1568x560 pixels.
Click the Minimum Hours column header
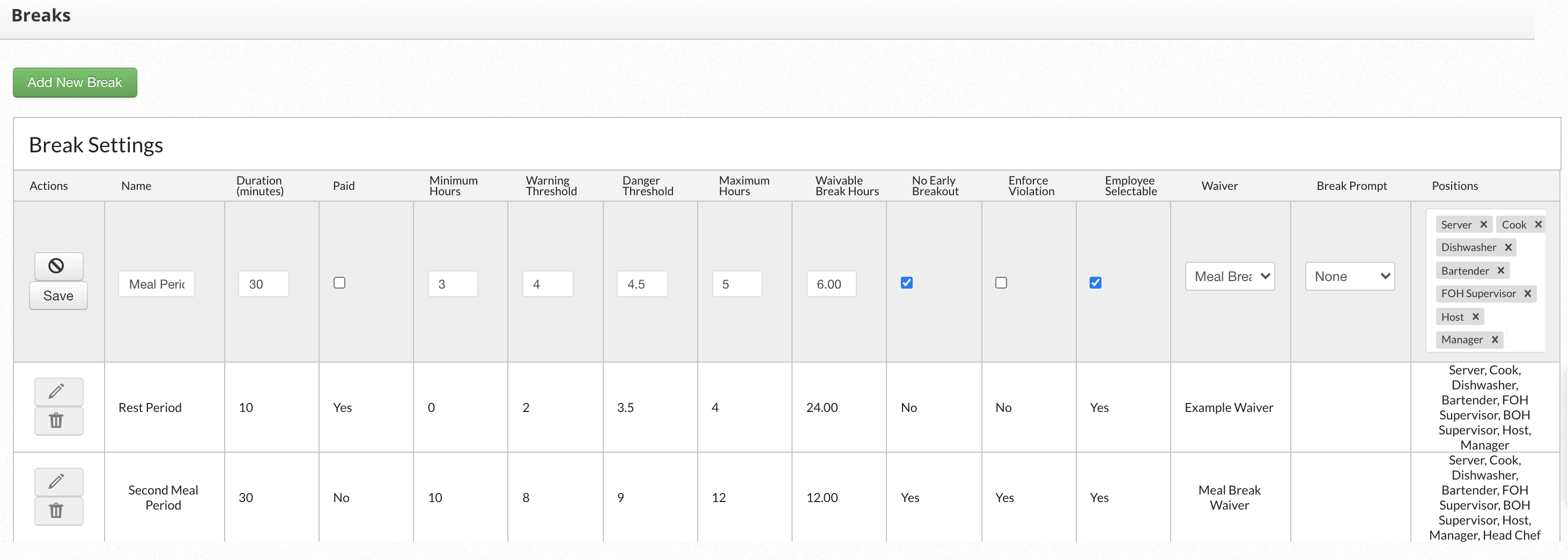454,186
